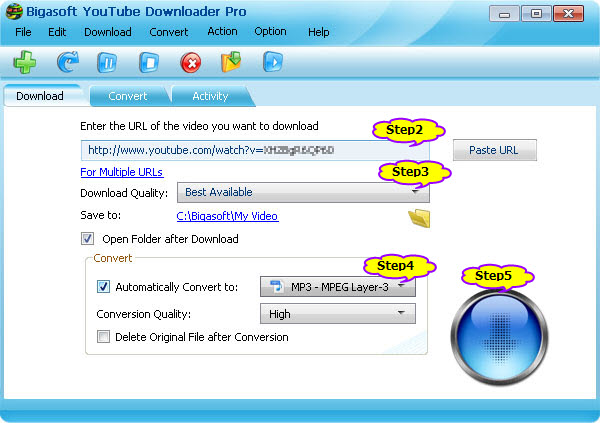Open the Download menu
Viewport: 600px width, 423px height.
108,32
